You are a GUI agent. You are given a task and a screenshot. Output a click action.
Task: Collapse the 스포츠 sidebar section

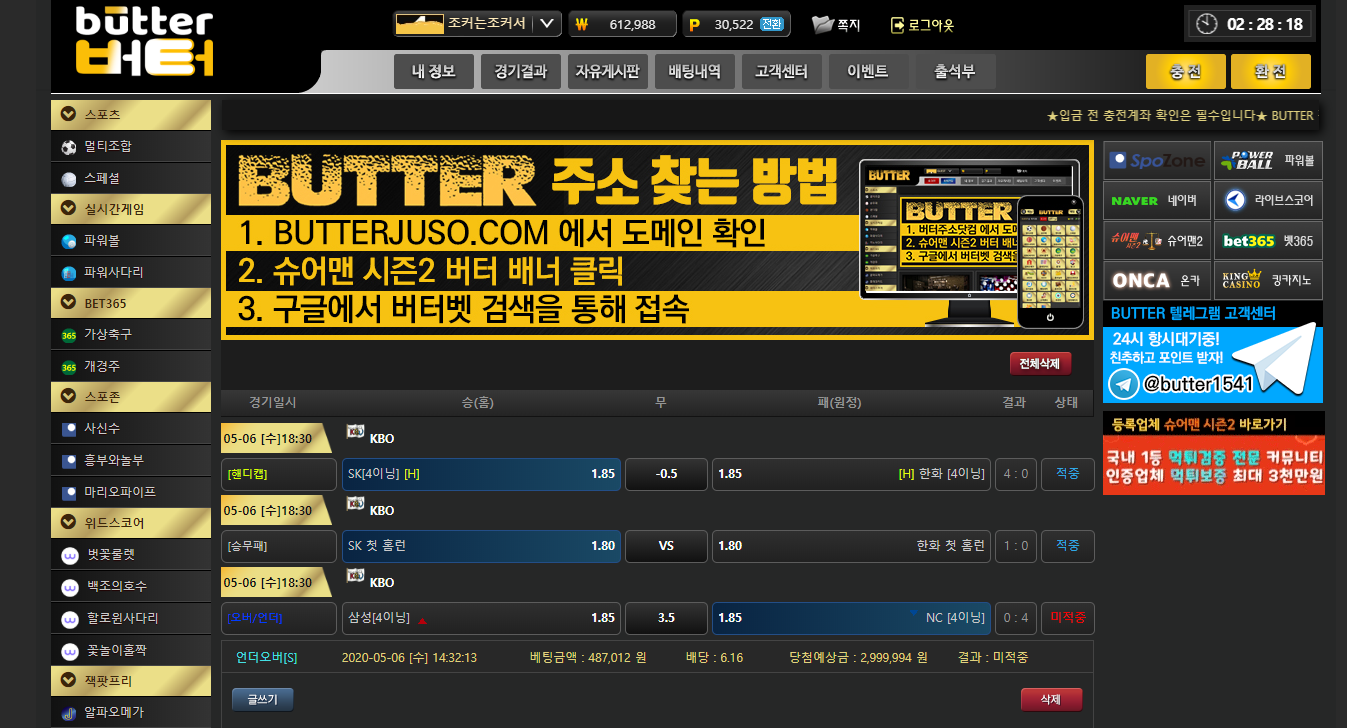coord(68,114)
